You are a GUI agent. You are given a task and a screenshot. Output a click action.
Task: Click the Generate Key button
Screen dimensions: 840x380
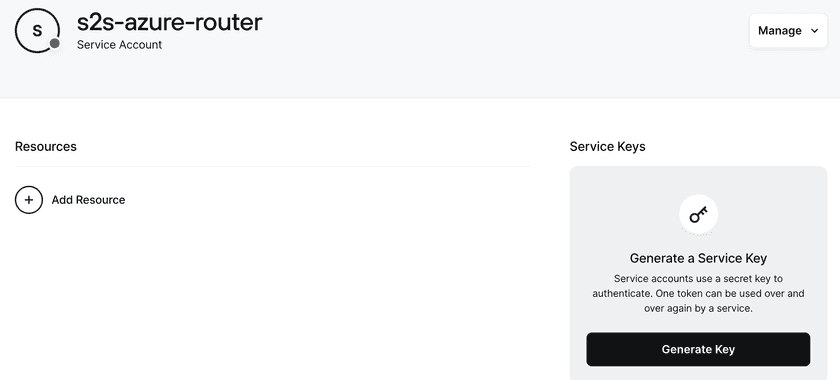point(698,349)
